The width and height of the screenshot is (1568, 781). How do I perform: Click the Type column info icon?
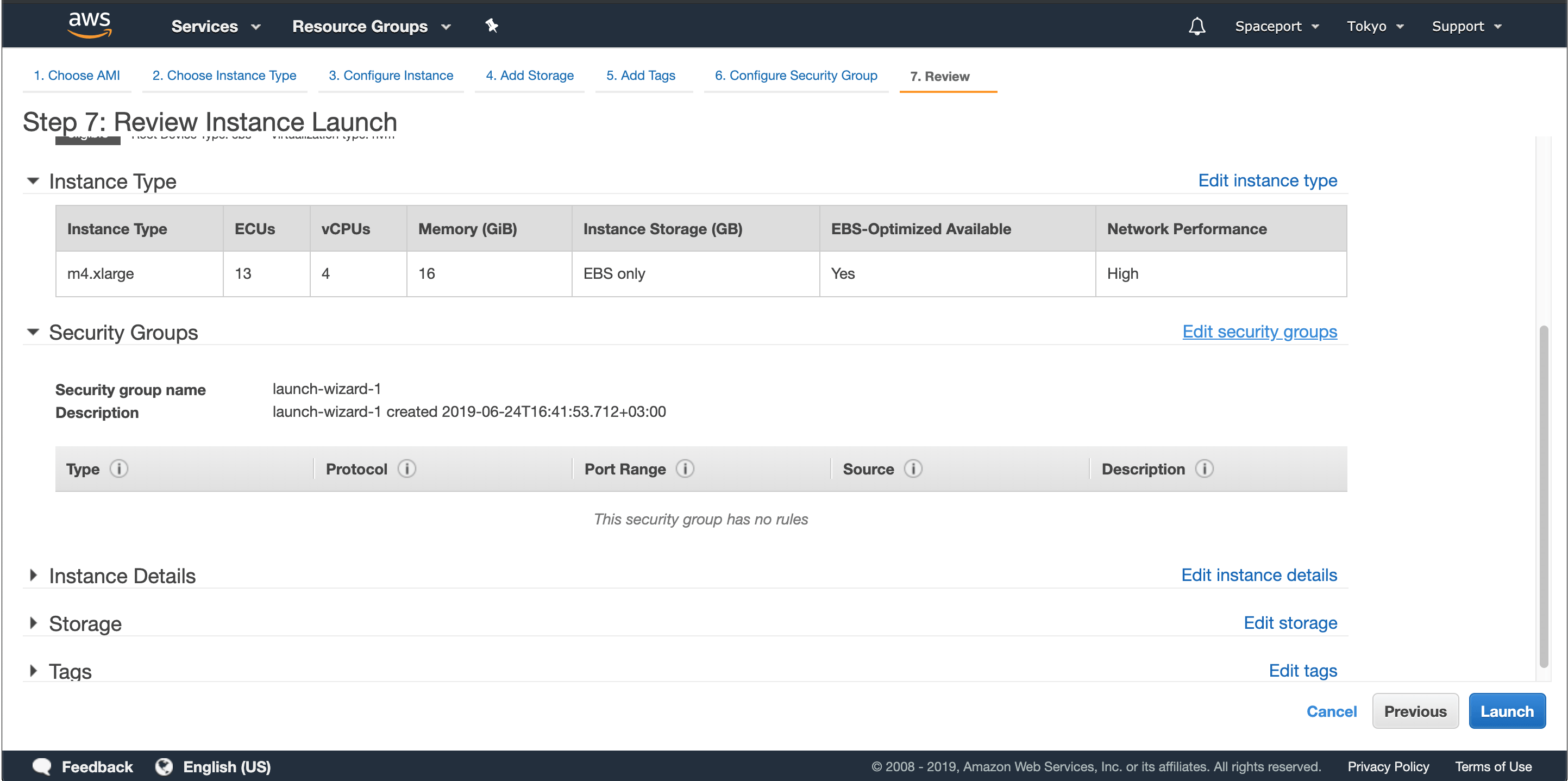point(118,468)
